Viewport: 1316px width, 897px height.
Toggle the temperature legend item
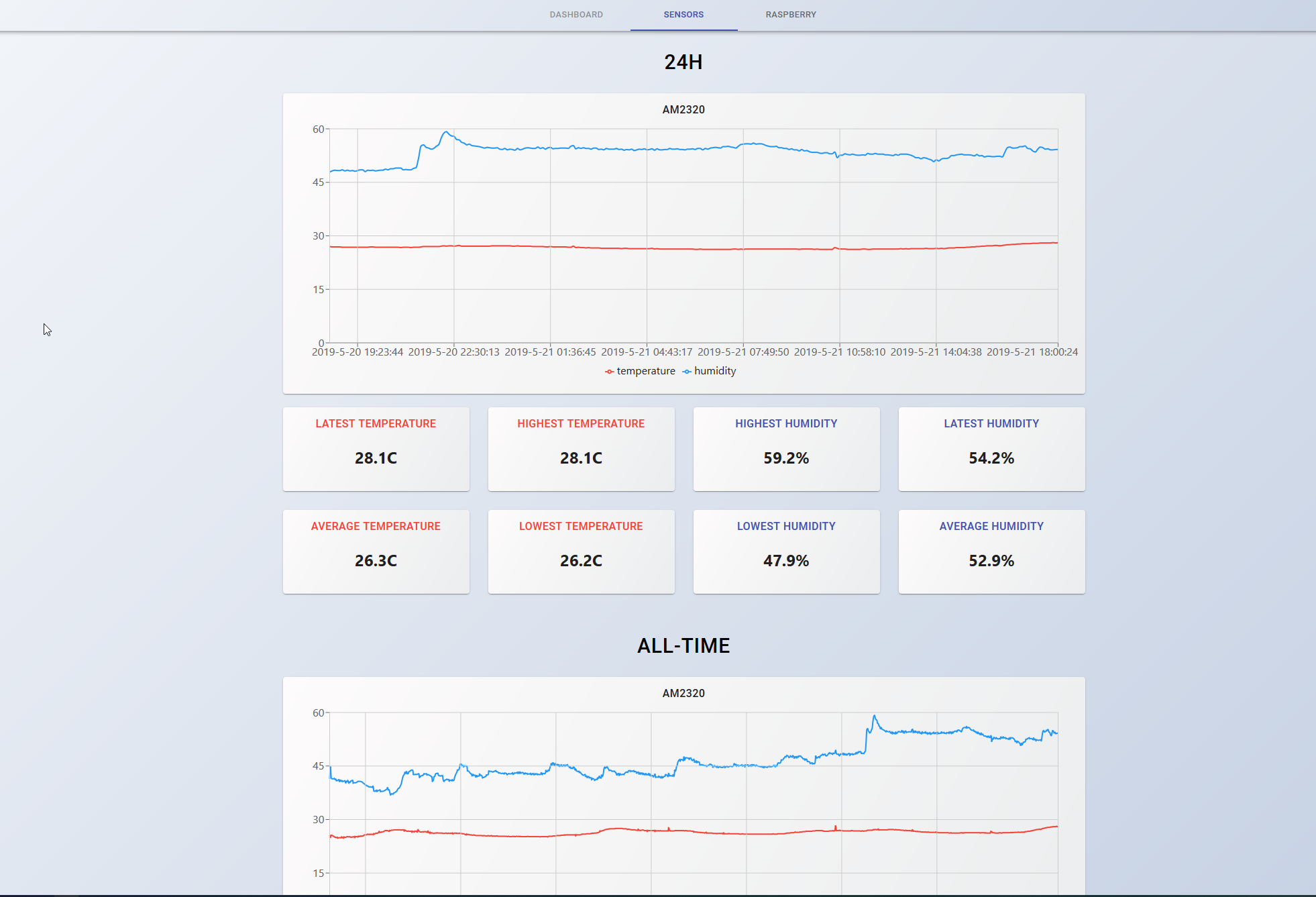point(640,371)
